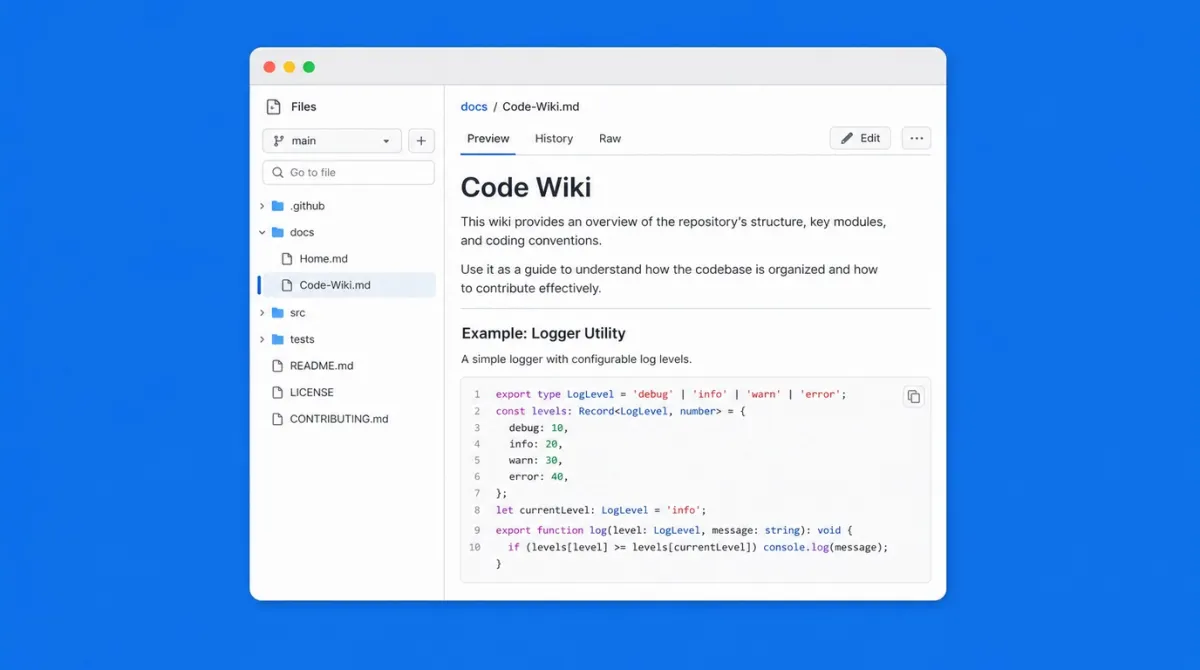Switch to the Raw tab
The image size is (1200, 670).
pyautogui.click(x=610, y=139)
